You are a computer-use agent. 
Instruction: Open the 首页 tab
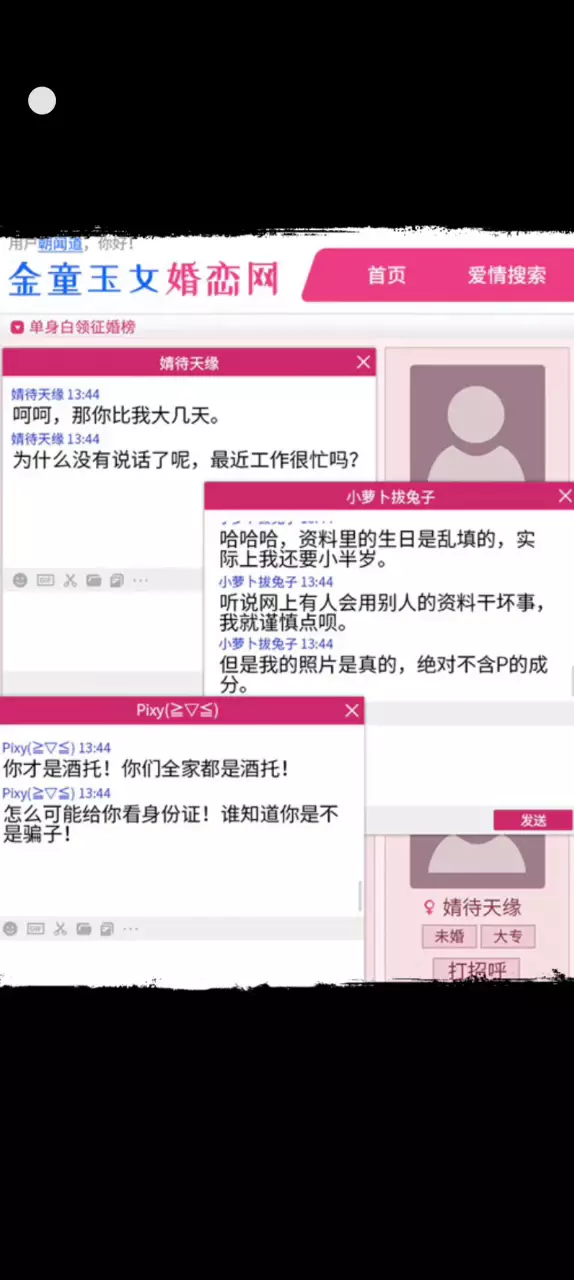point(387,276)
